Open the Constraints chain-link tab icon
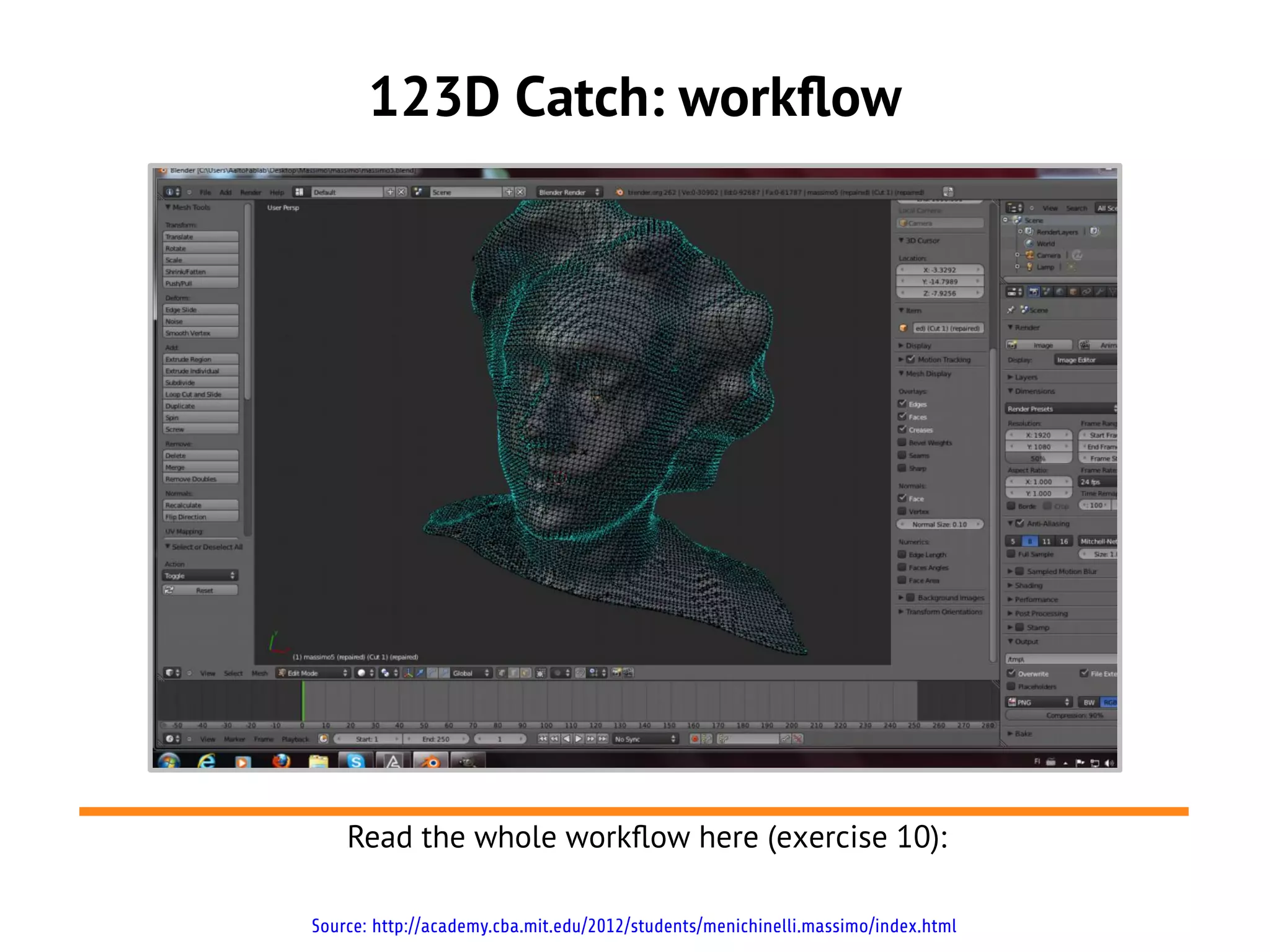Image resolution: width=1270 pixels, height=952 pixels. [1086, 292]
